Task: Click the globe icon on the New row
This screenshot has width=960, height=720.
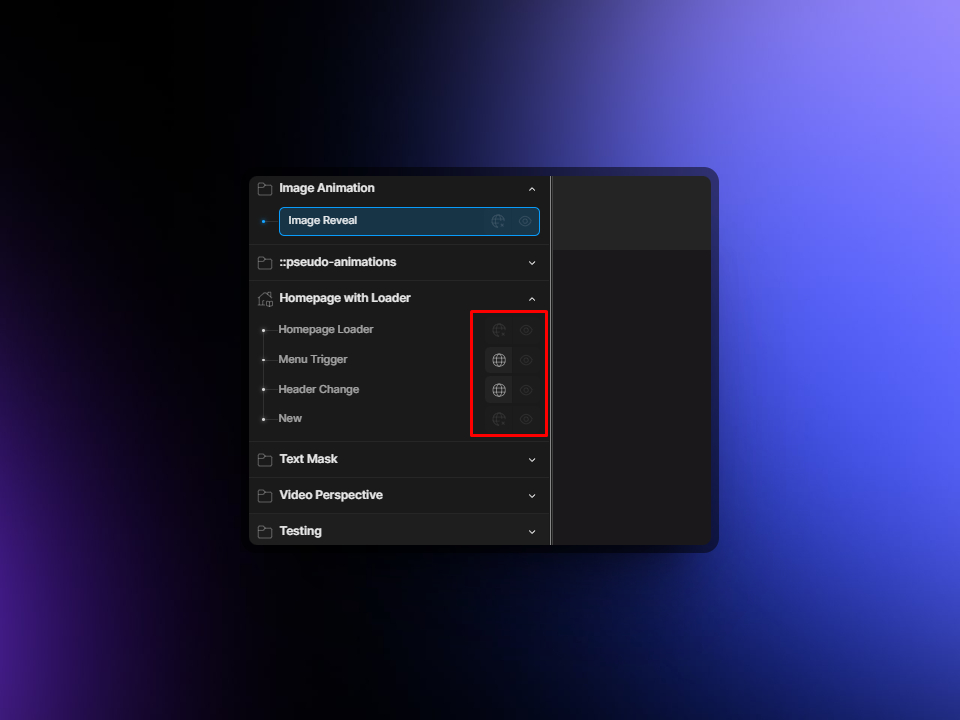Action: 499,419
